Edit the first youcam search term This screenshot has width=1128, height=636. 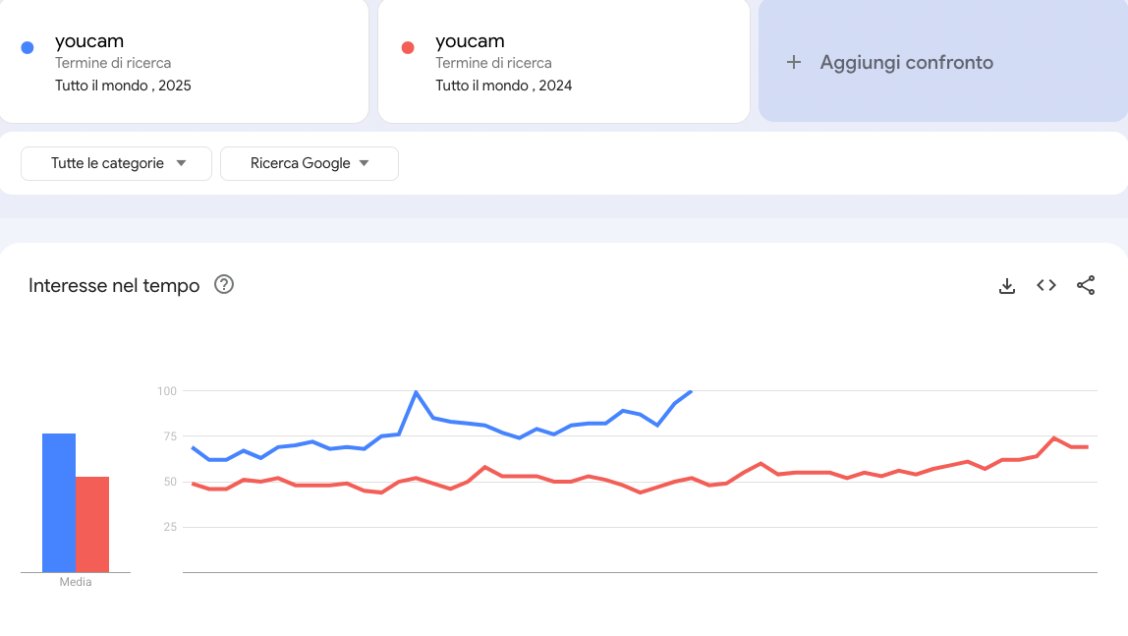(89, 41)
